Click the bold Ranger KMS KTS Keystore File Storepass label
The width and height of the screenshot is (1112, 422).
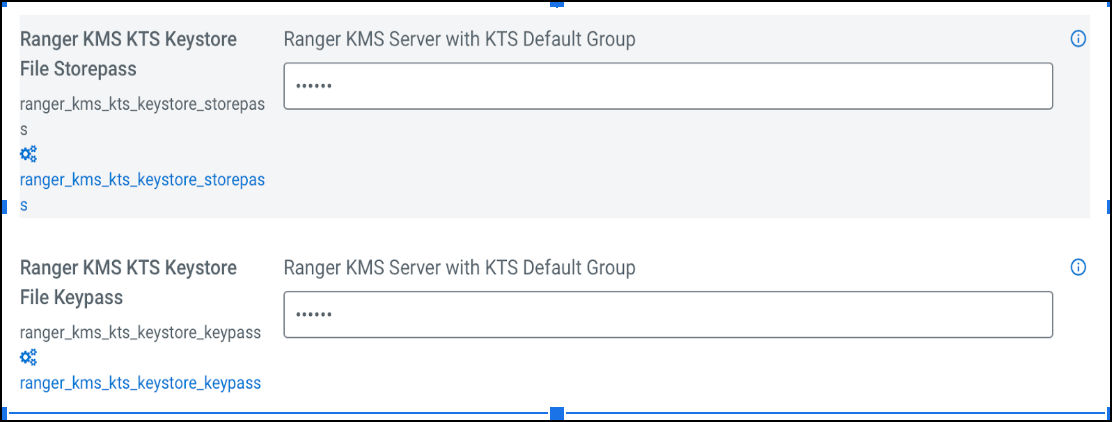[128, 54]
